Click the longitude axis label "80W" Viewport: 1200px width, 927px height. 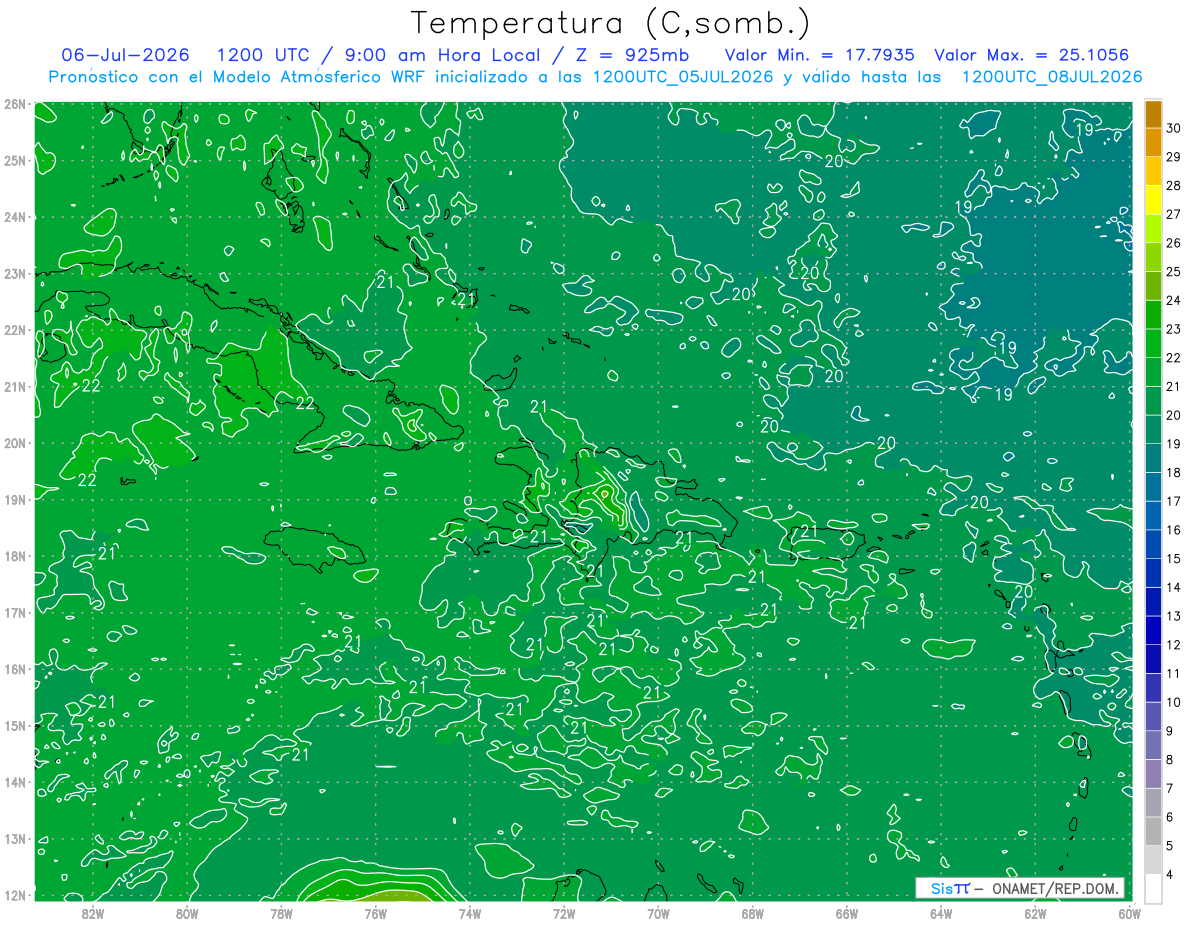186,913
